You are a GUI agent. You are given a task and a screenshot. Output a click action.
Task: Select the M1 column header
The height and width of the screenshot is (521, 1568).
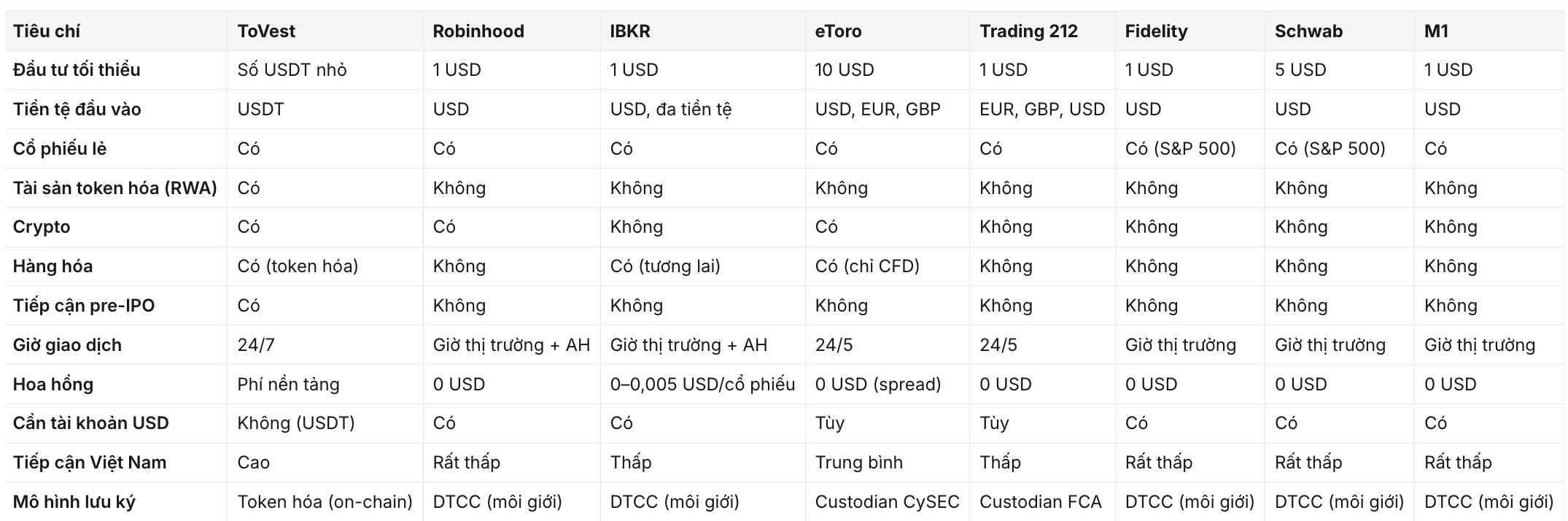pos(1436,31)
